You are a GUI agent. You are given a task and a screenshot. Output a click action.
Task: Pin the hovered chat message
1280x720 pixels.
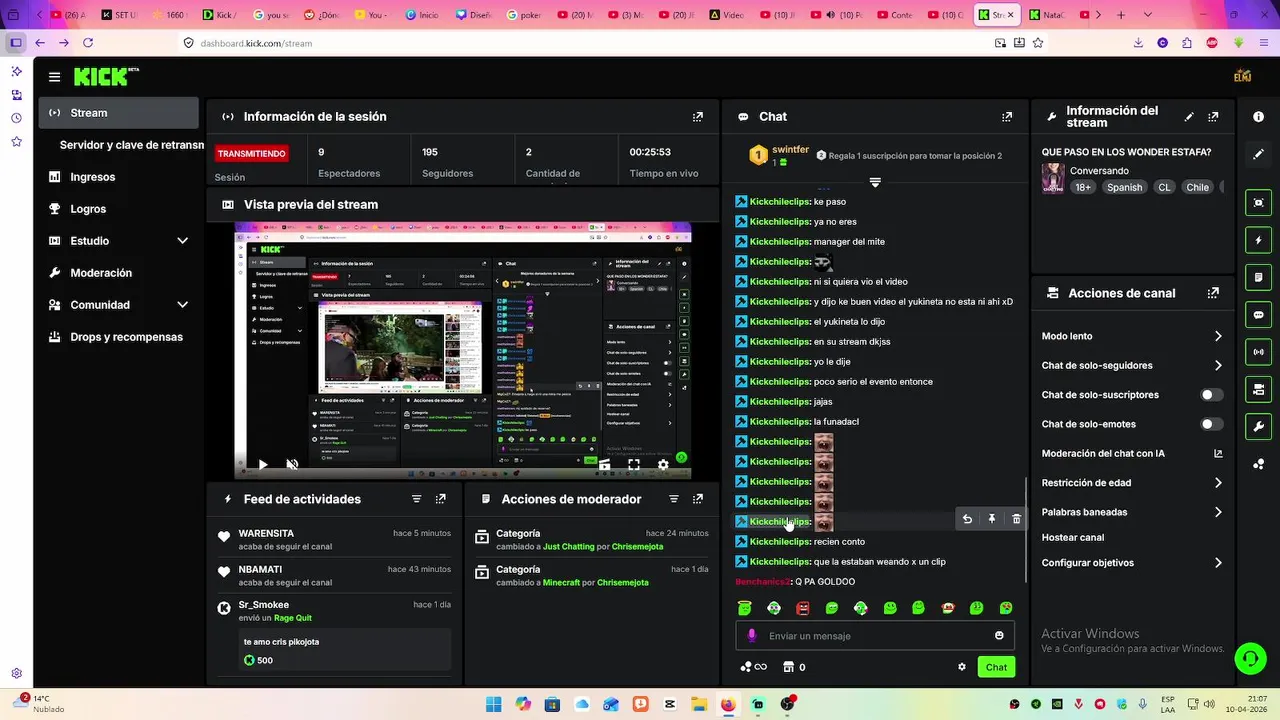pyautogui.click(x=992, y=520)
